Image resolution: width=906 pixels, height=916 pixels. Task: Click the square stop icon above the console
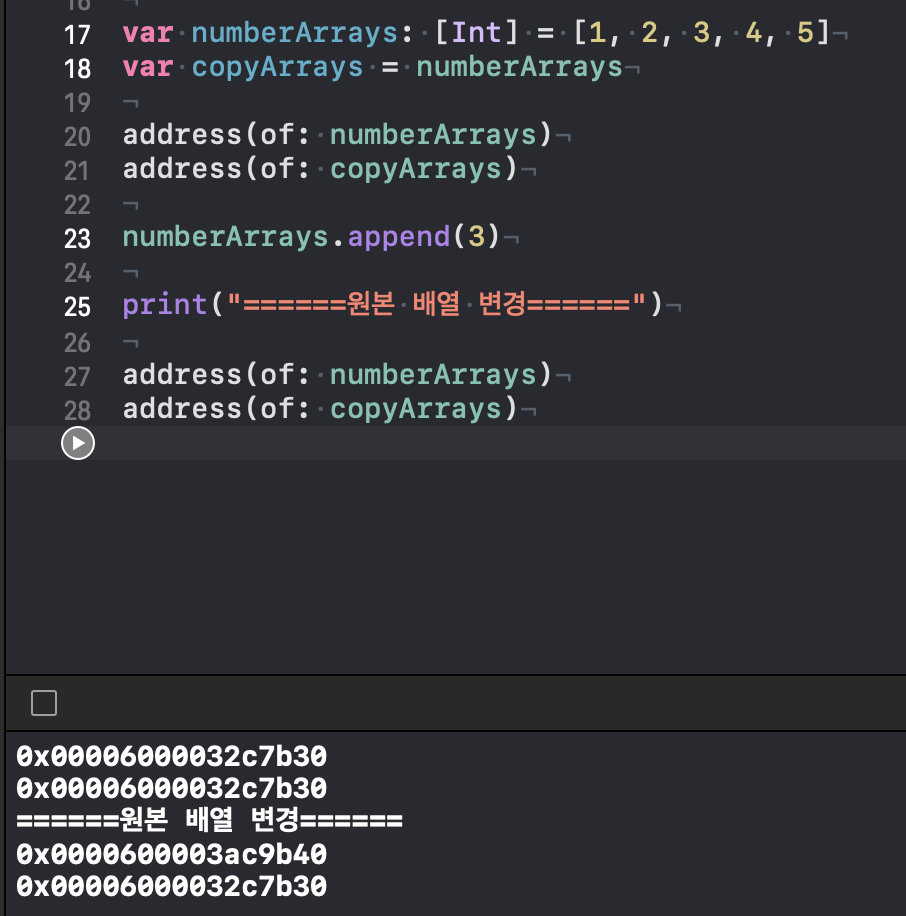click(x=43, y=703)
